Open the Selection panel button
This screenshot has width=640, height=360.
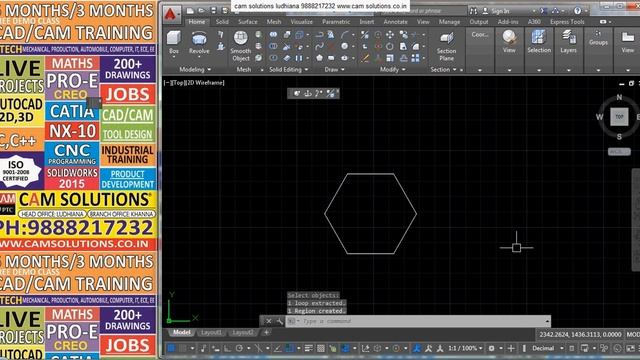tap(539, 42)
